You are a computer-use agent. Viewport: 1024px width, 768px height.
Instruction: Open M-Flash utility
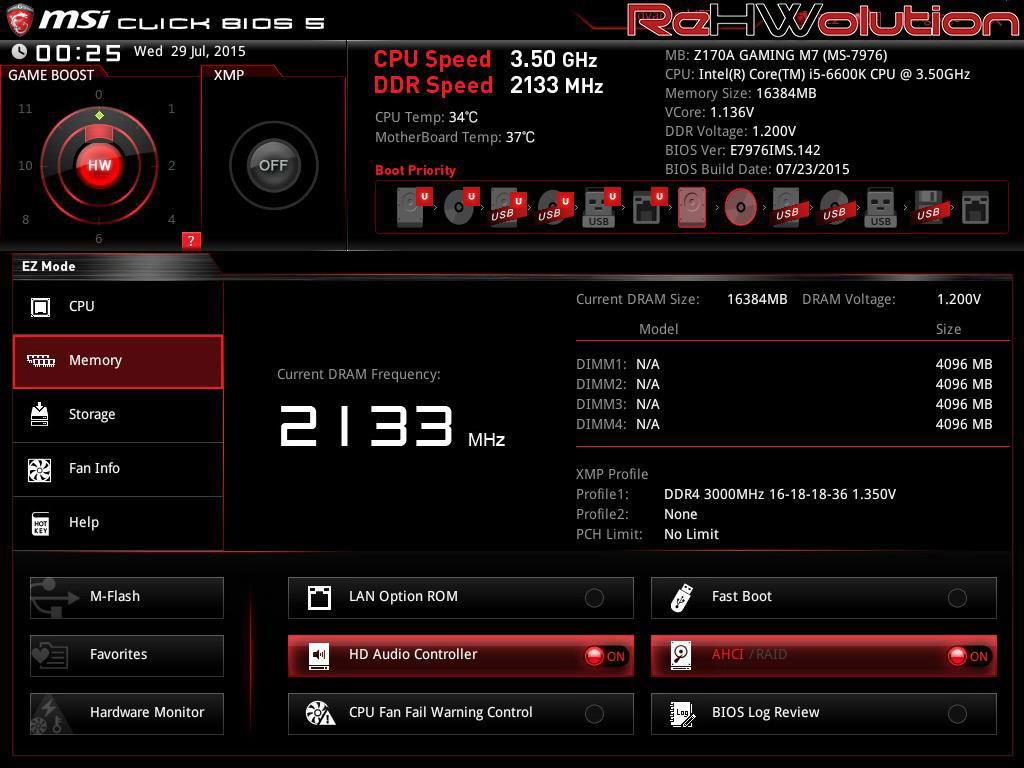point(127,597)
